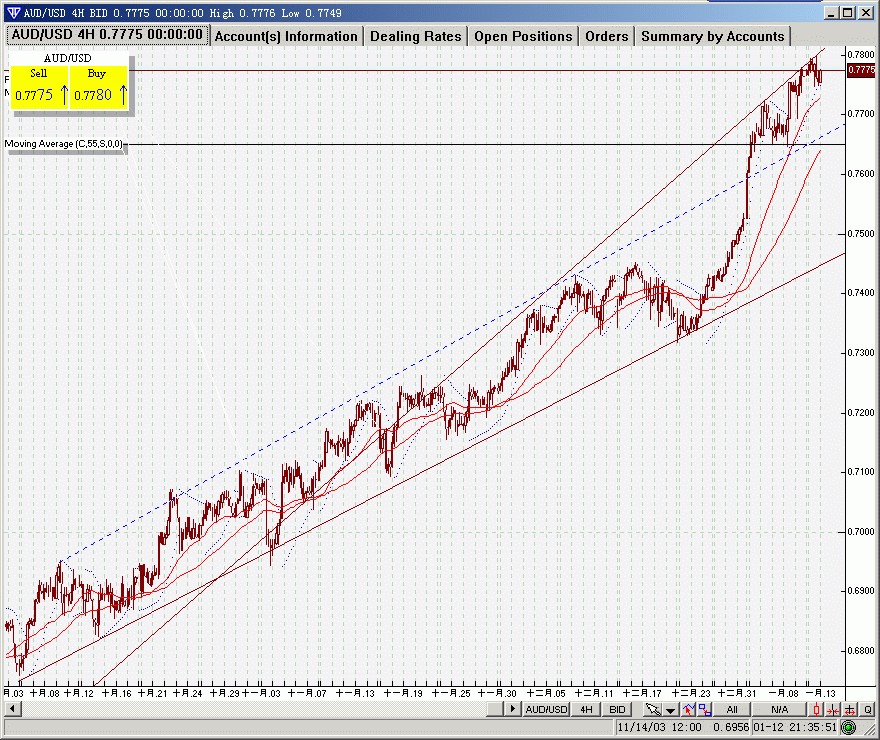Click the AUD/USD quote panel header
Screen dimensions: 880x740
68,58
